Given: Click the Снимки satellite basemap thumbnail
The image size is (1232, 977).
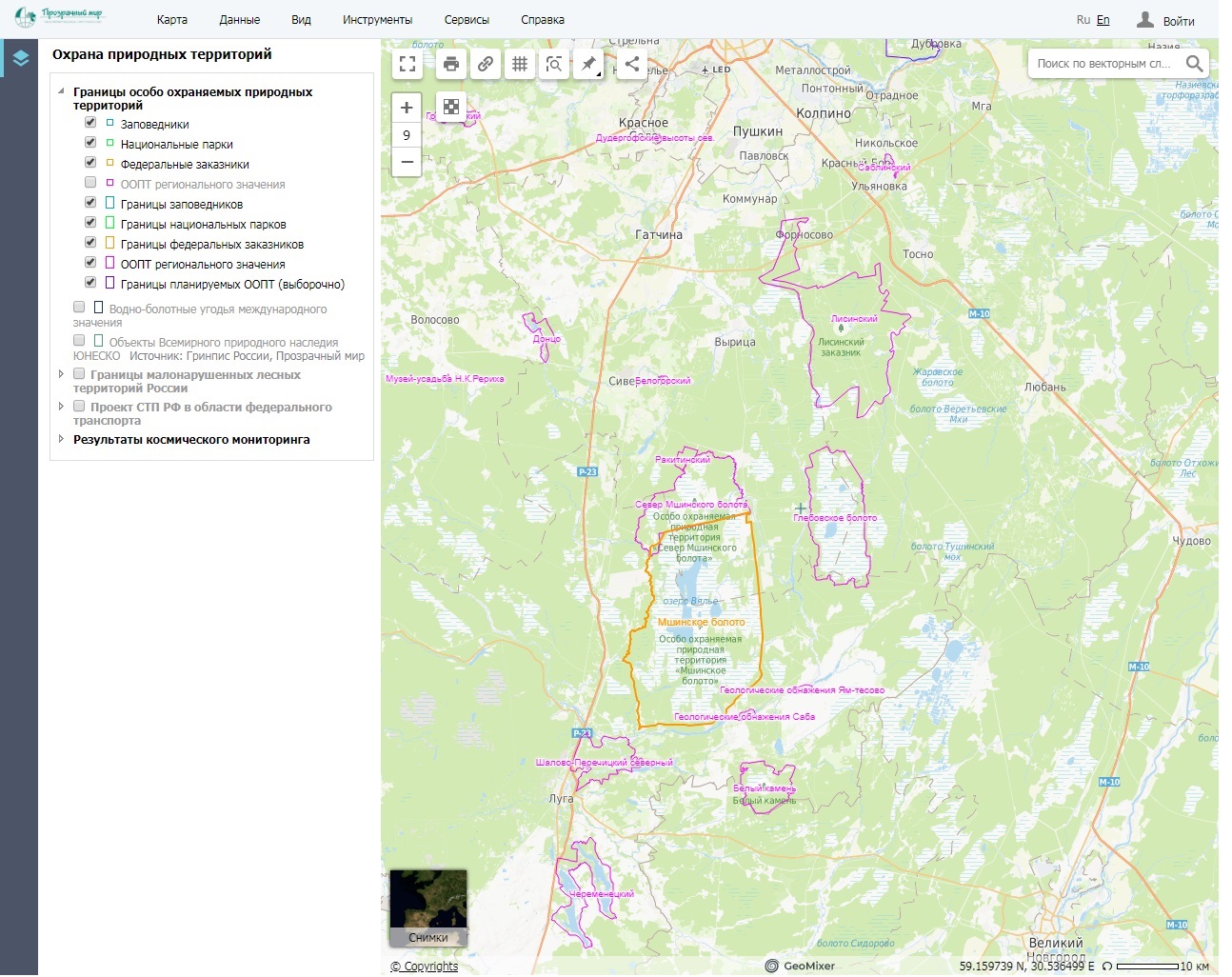Looking at the screenshot, I should coord(428,907).
